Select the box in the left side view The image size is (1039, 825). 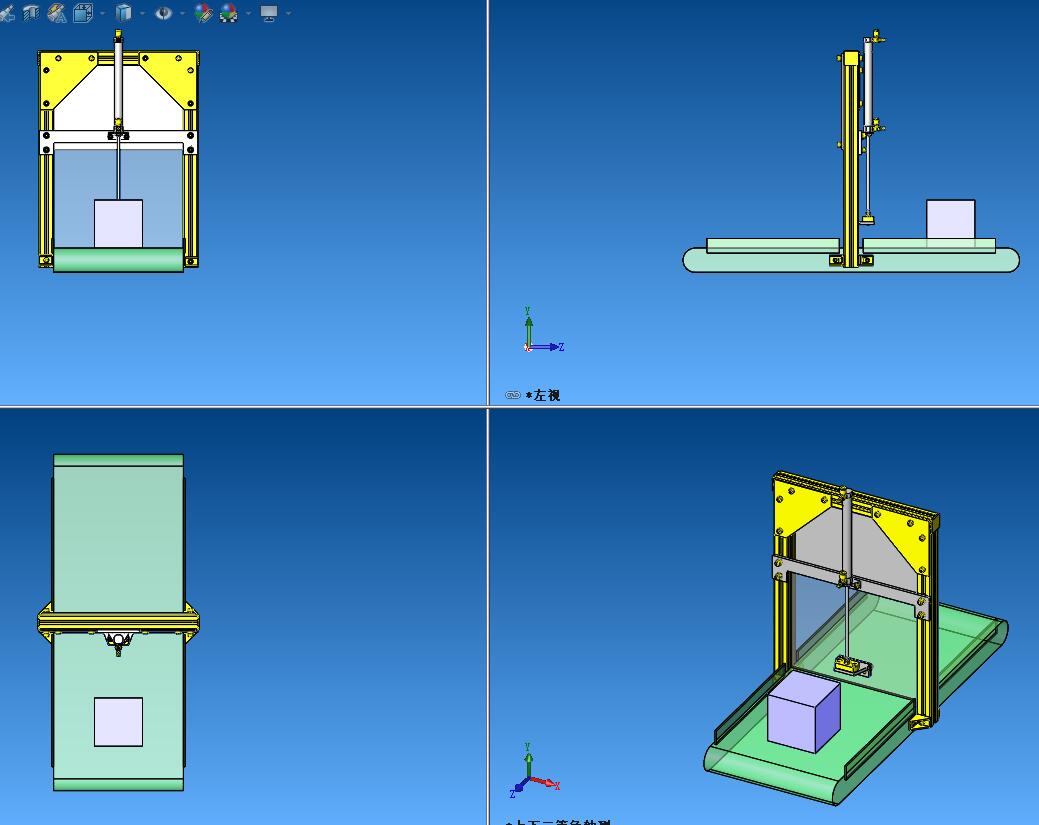coord(951,219)
